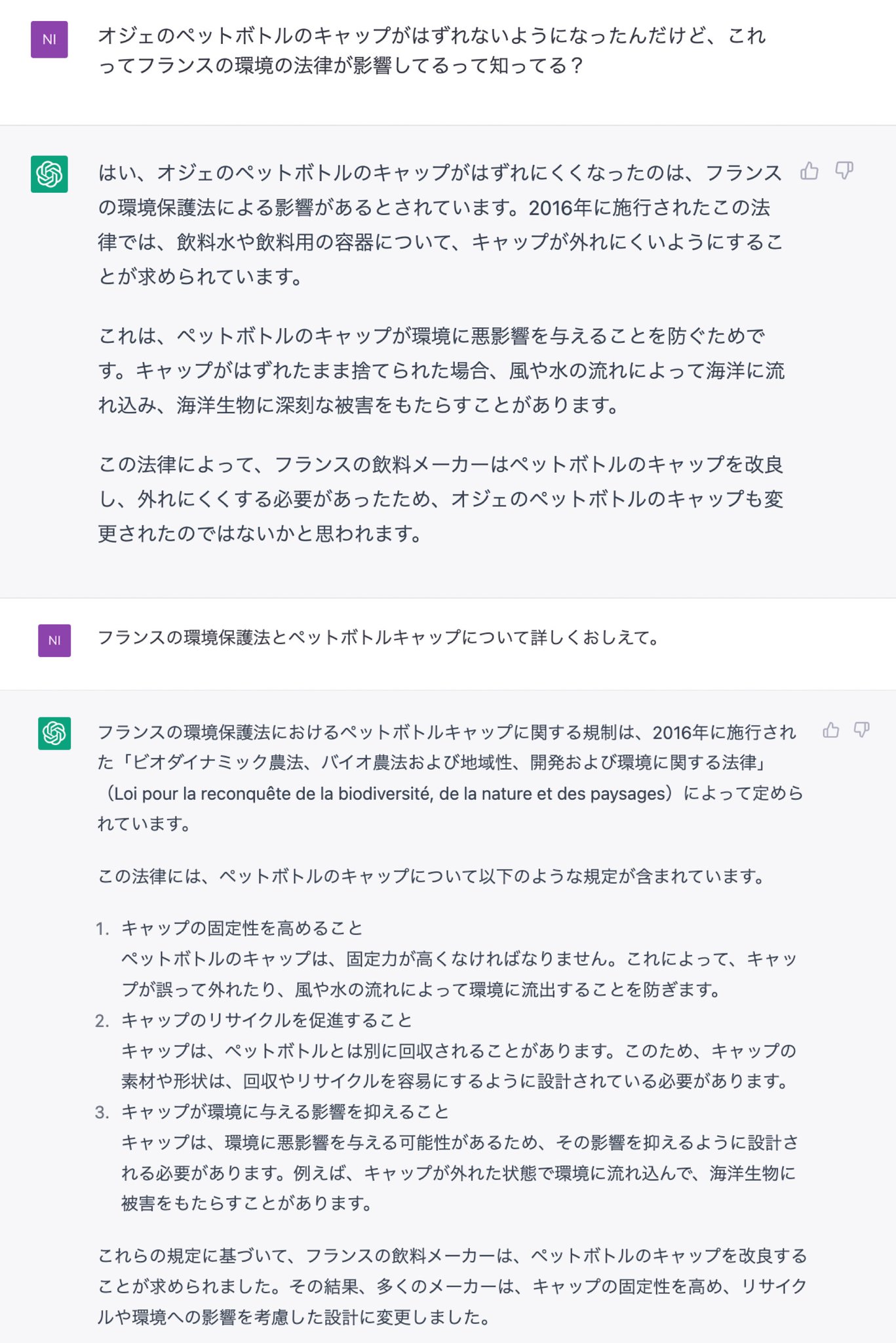896x1343 pixels.
Task: Dislike the second ChatGPT response about French law
Action: 862,730
